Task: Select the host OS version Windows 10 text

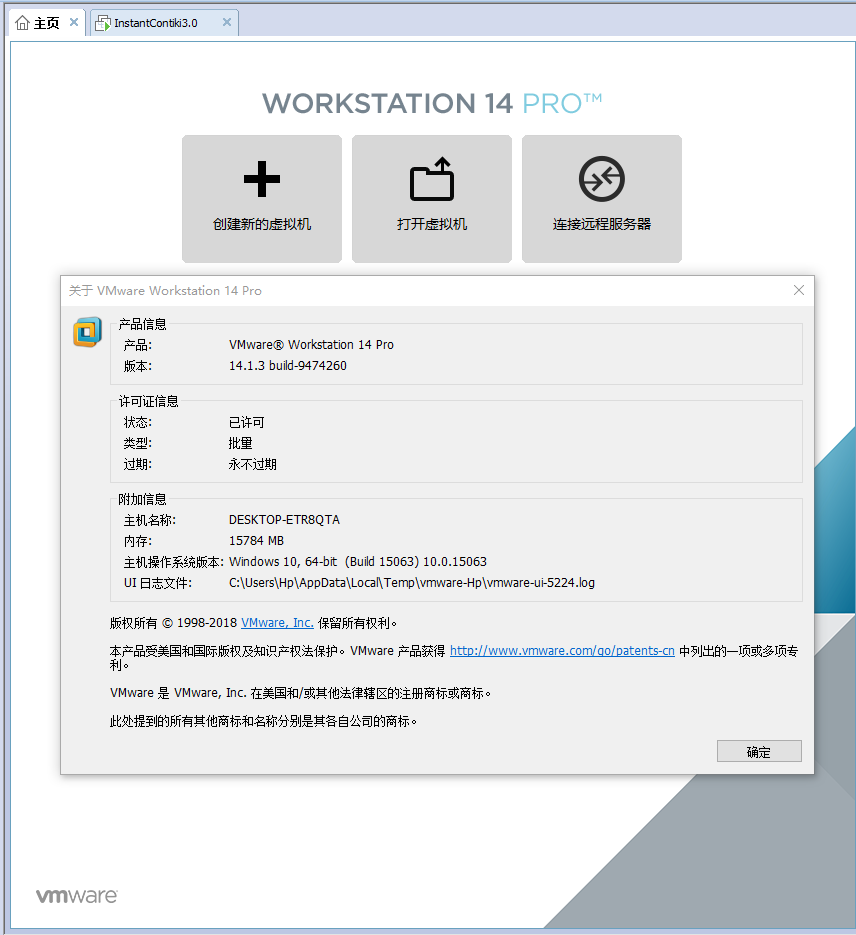Action: [x=358, y=562]
